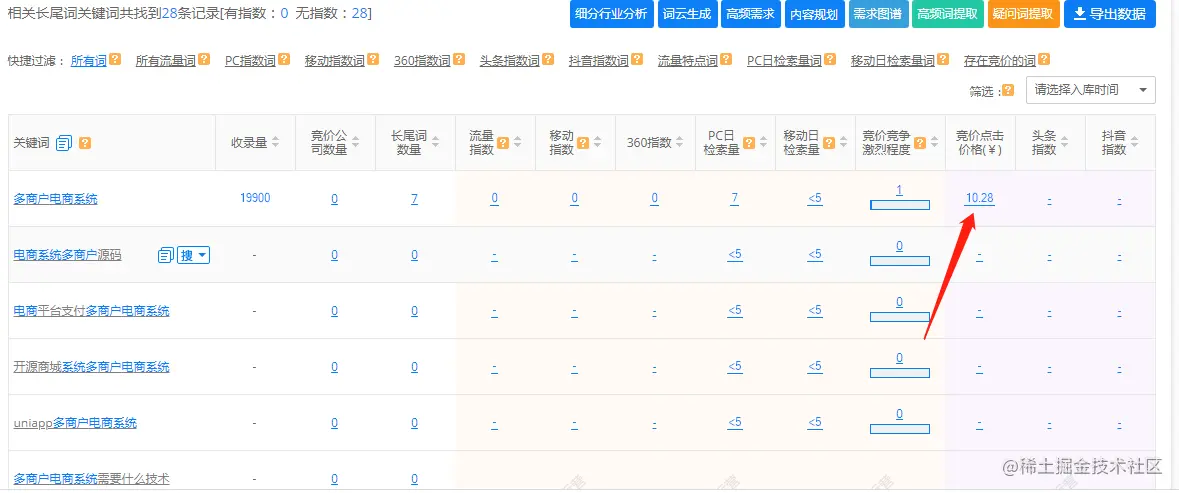
Task: Click help icon in 流量指数 header
Action: coord(503,143)
